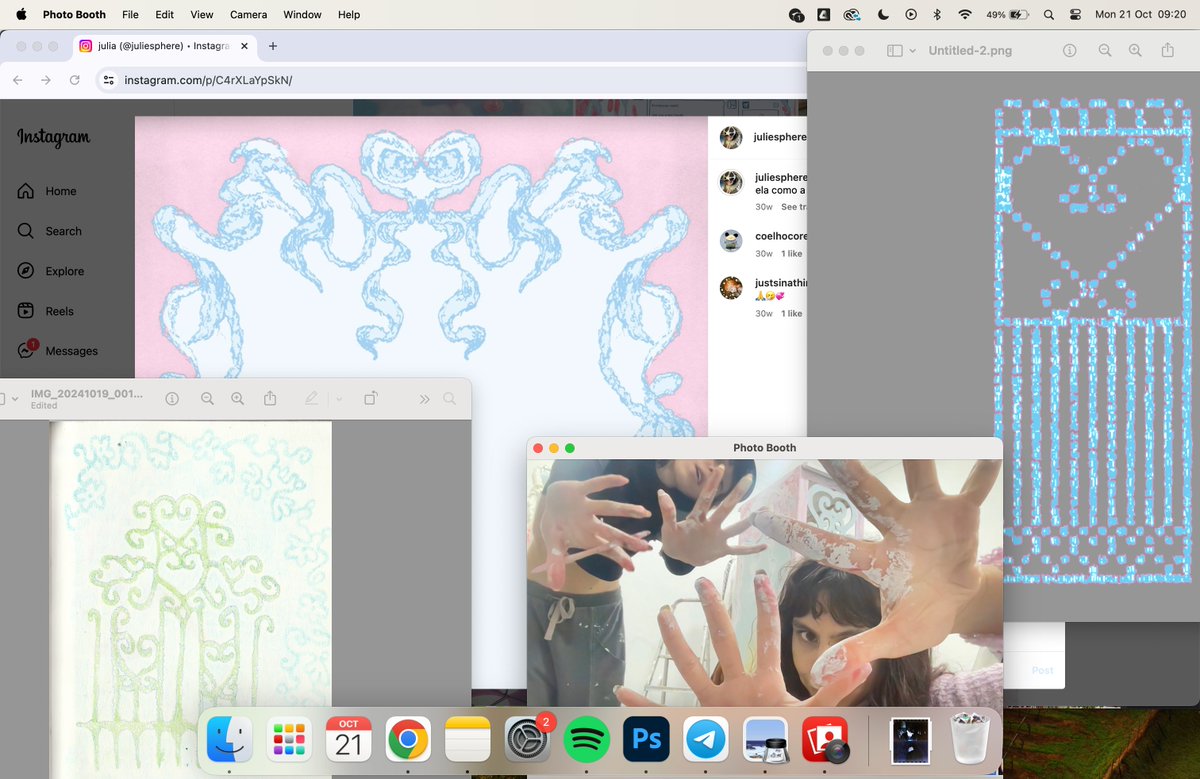
Task: Open Instagram Search
Action: click(49, 231)
